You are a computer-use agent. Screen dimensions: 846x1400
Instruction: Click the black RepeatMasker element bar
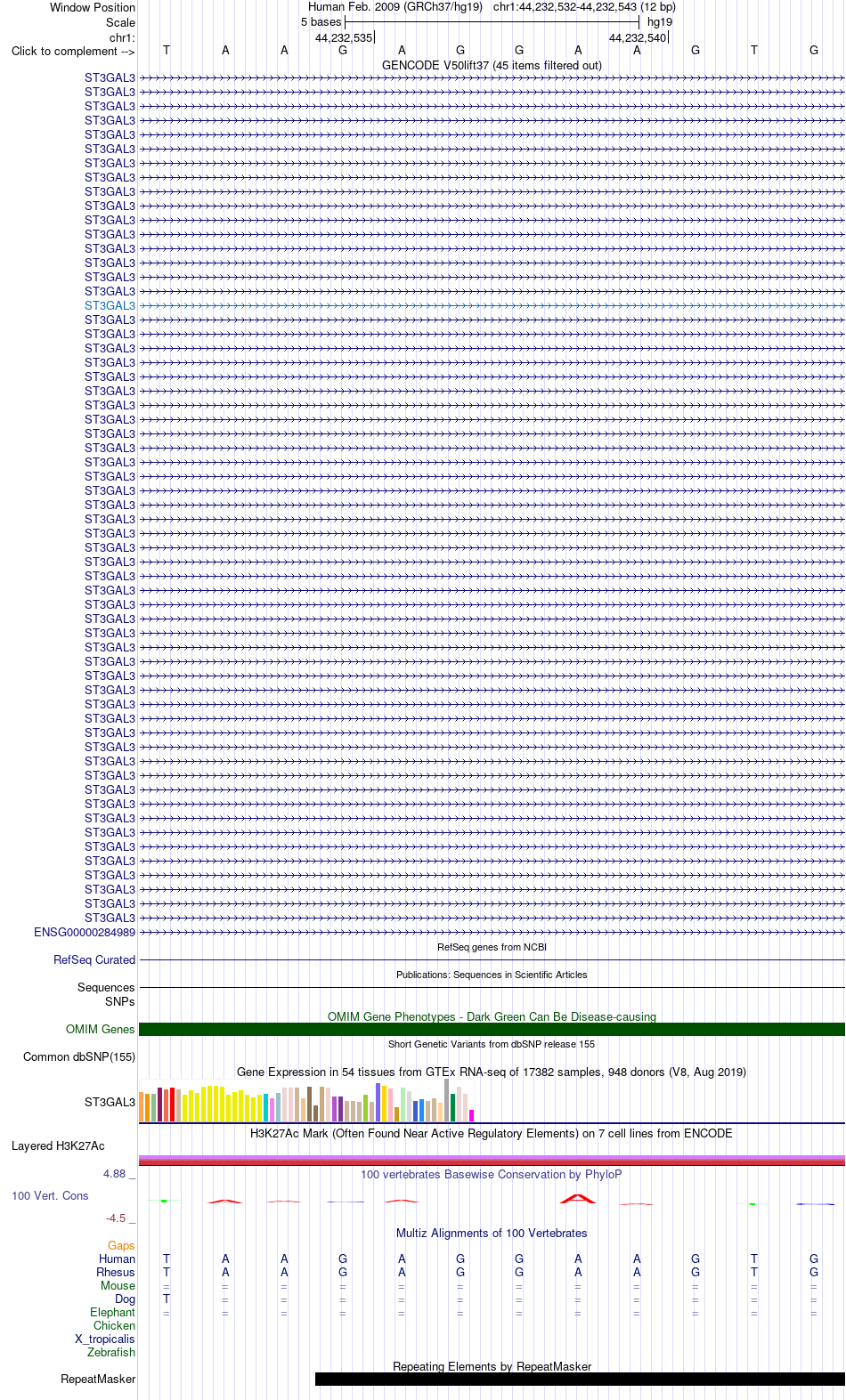(x=580, y=1379)
